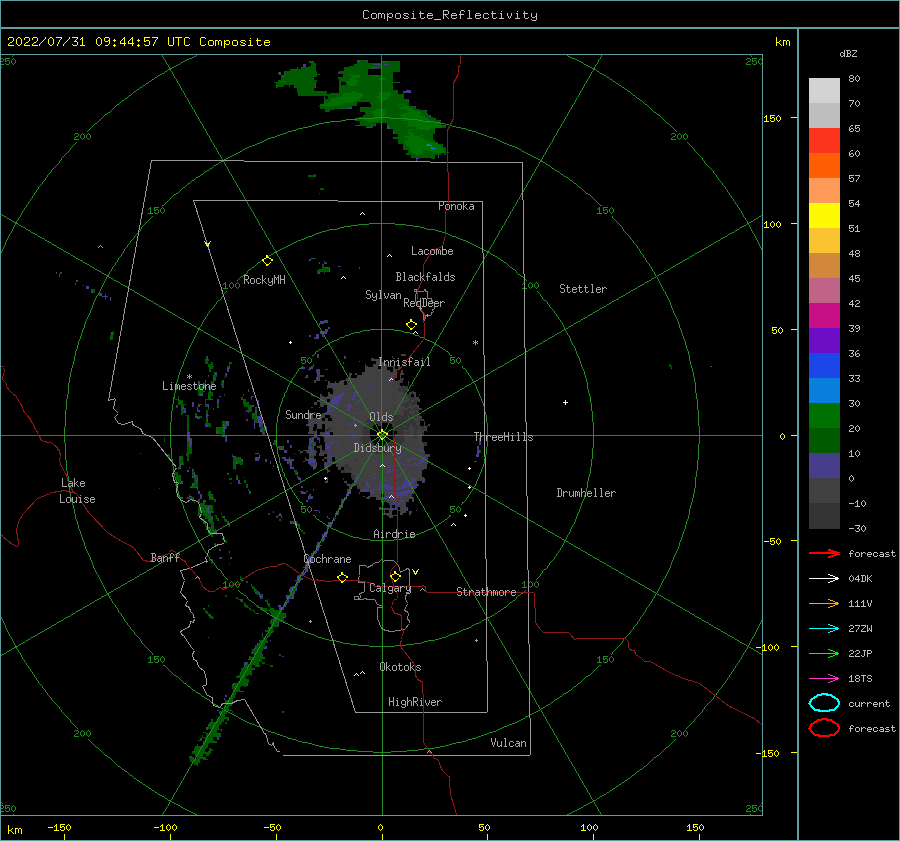The image size is (900, 841).
Task: Click the red 'forecast' ellipse icon
Action: coord(824,728)
